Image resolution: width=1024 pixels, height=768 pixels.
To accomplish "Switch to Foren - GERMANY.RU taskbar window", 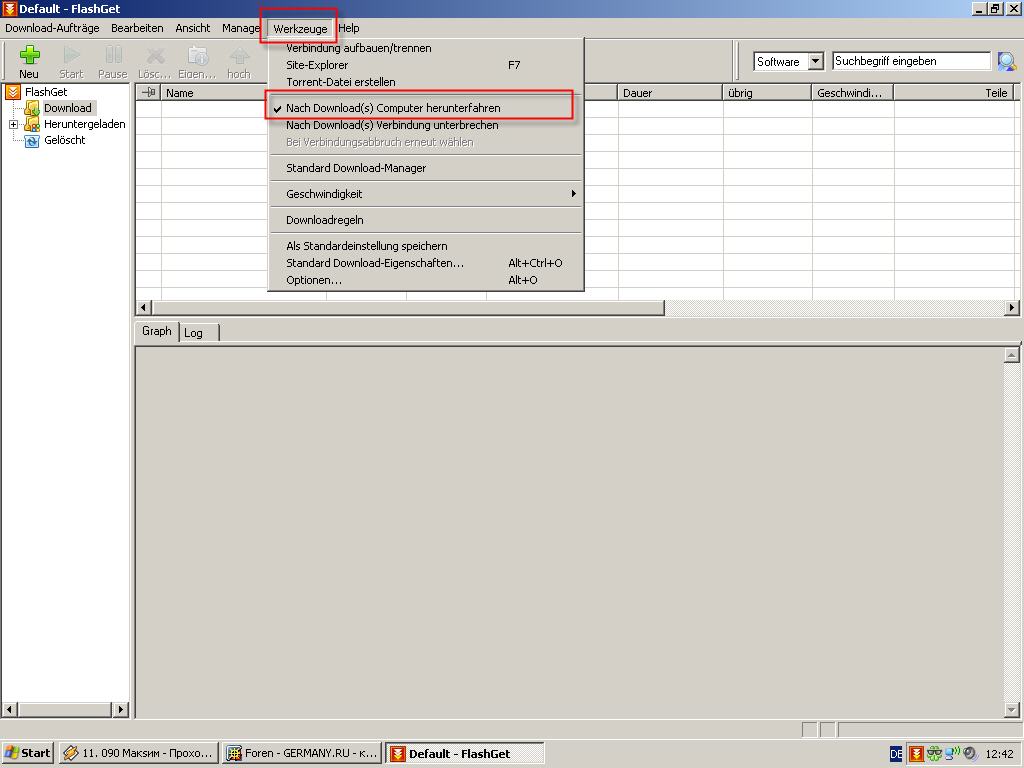I will (302, 753).
